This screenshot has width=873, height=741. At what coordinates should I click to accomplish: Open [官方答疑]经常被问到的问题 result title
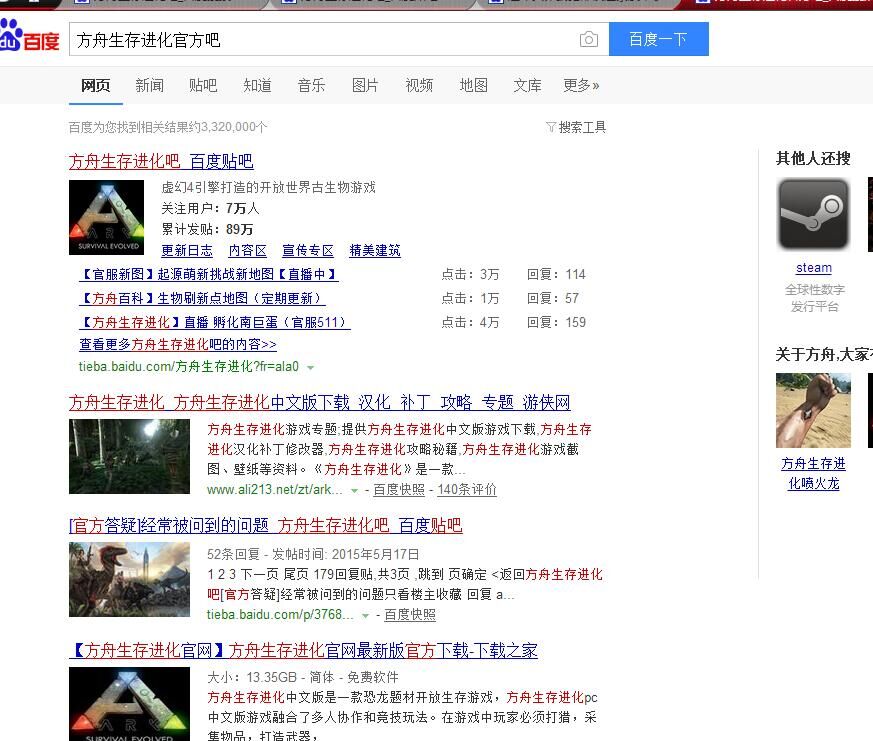click(266, 525)
